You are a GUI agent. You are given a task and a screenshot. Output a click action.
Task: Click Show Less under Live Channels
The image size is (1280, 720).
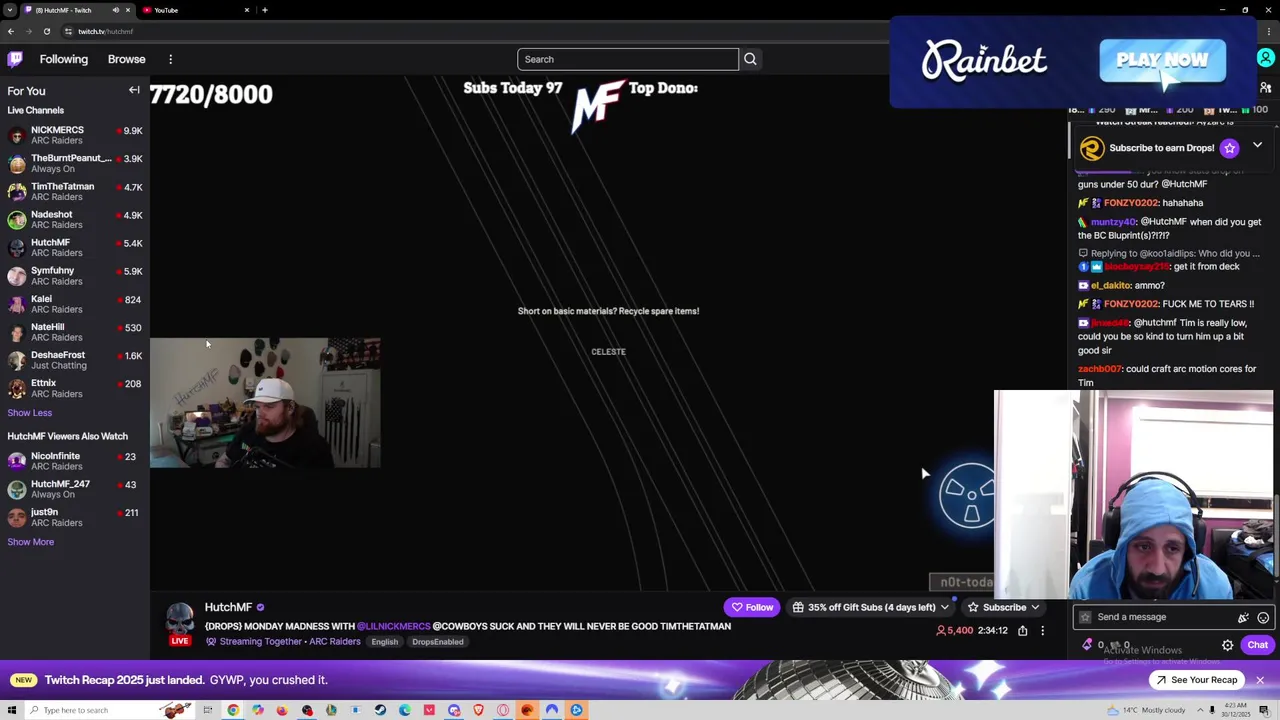coord(30,412)
